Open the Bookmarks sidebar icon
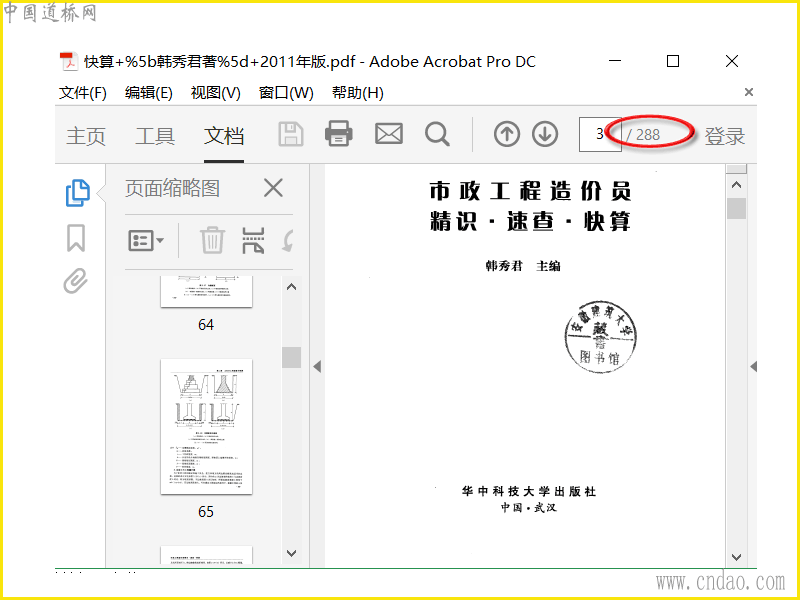 pyautogui.click(x=76, y=238)
